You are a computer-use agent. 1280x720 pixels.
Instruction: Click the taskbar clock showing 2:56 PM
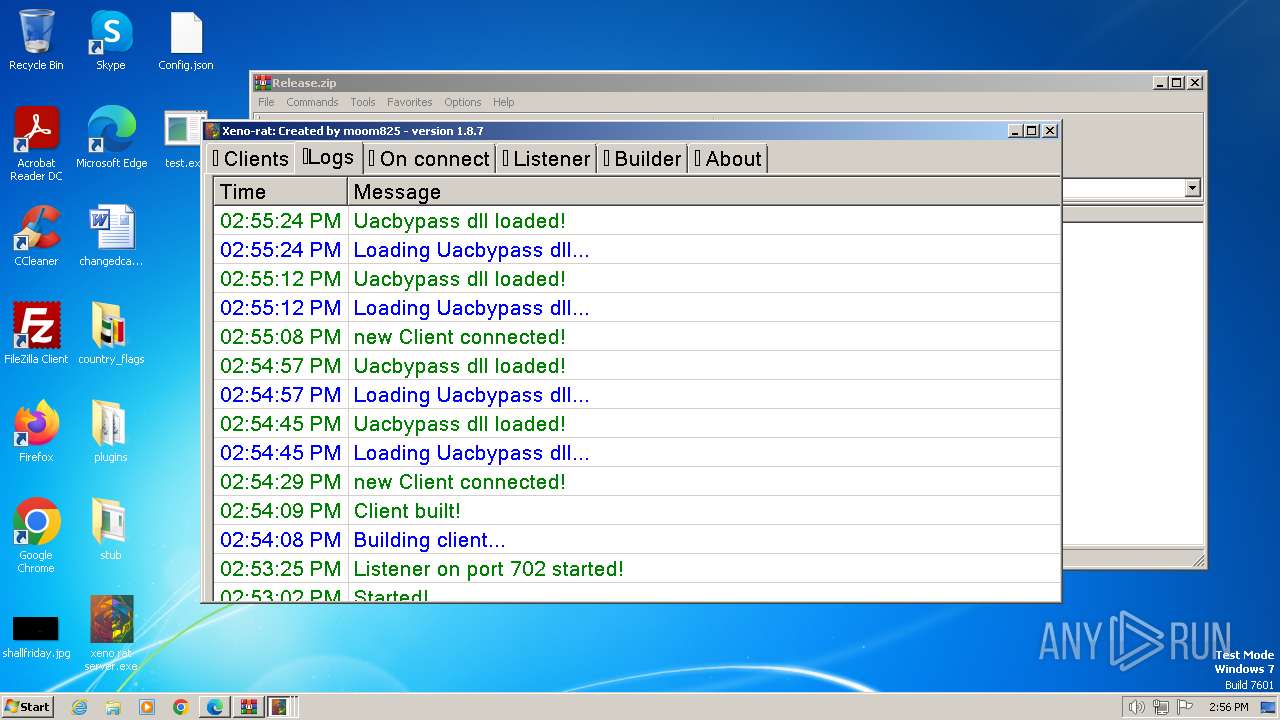point(1228,707)
